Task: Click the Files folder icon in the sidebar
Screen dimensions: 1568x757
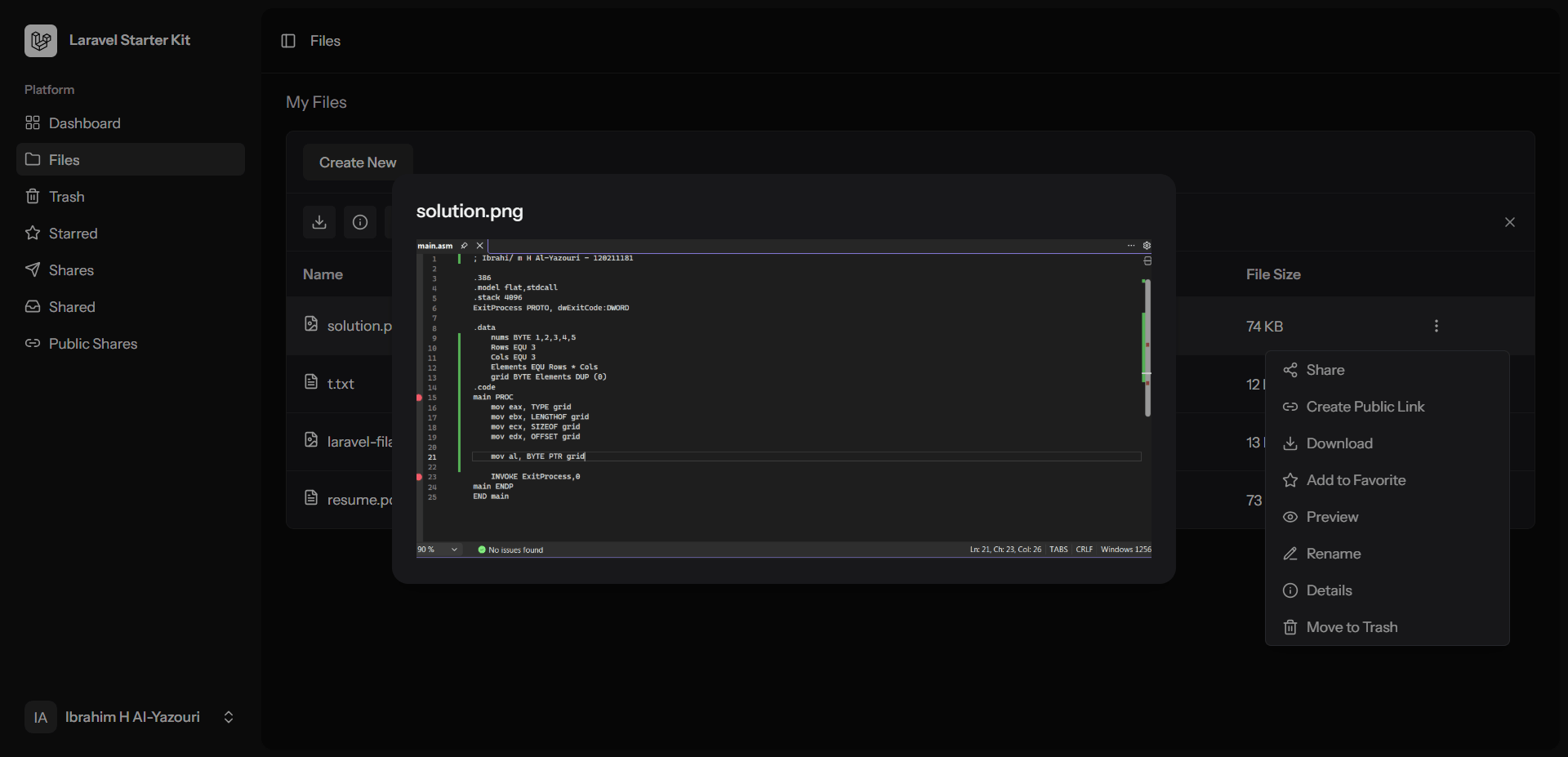Action: (x=33, y=159)
